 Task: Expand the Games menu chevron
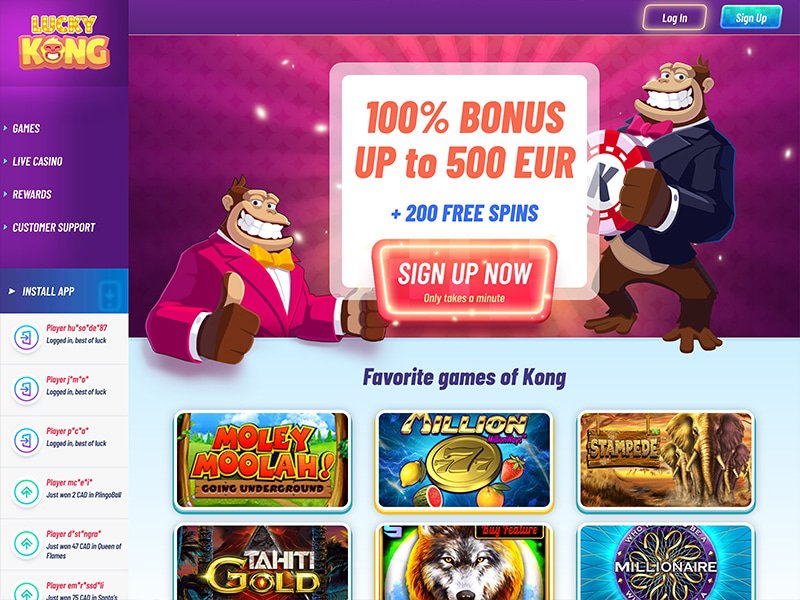click(x=5, y=128)
